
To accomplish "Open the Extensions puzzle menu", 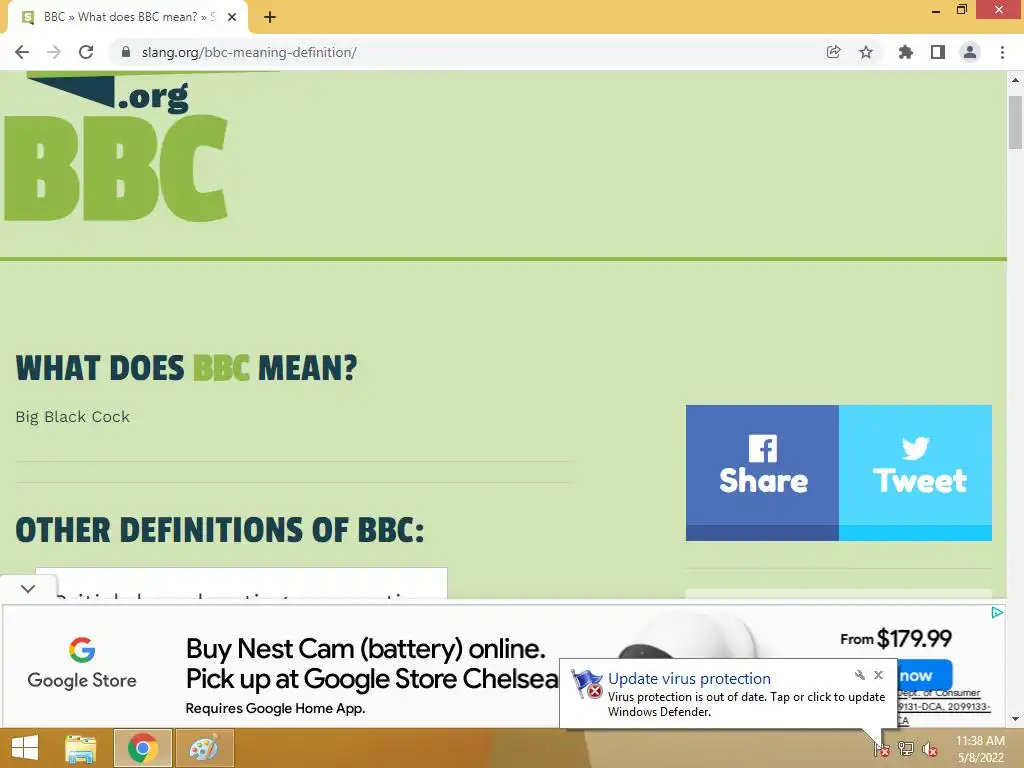I will pyautogui.click(x=906, y=52).
